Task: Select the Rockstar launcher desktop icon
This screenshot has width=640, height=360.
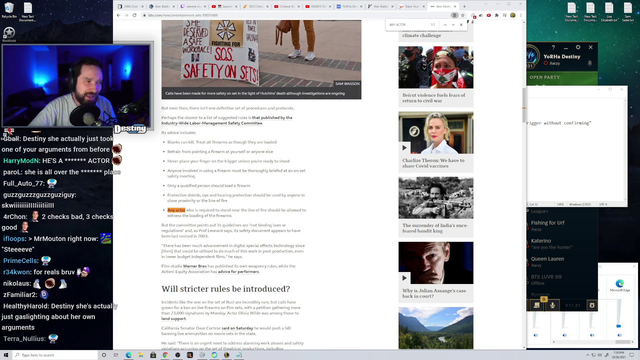Action: [x=9, y=34]
